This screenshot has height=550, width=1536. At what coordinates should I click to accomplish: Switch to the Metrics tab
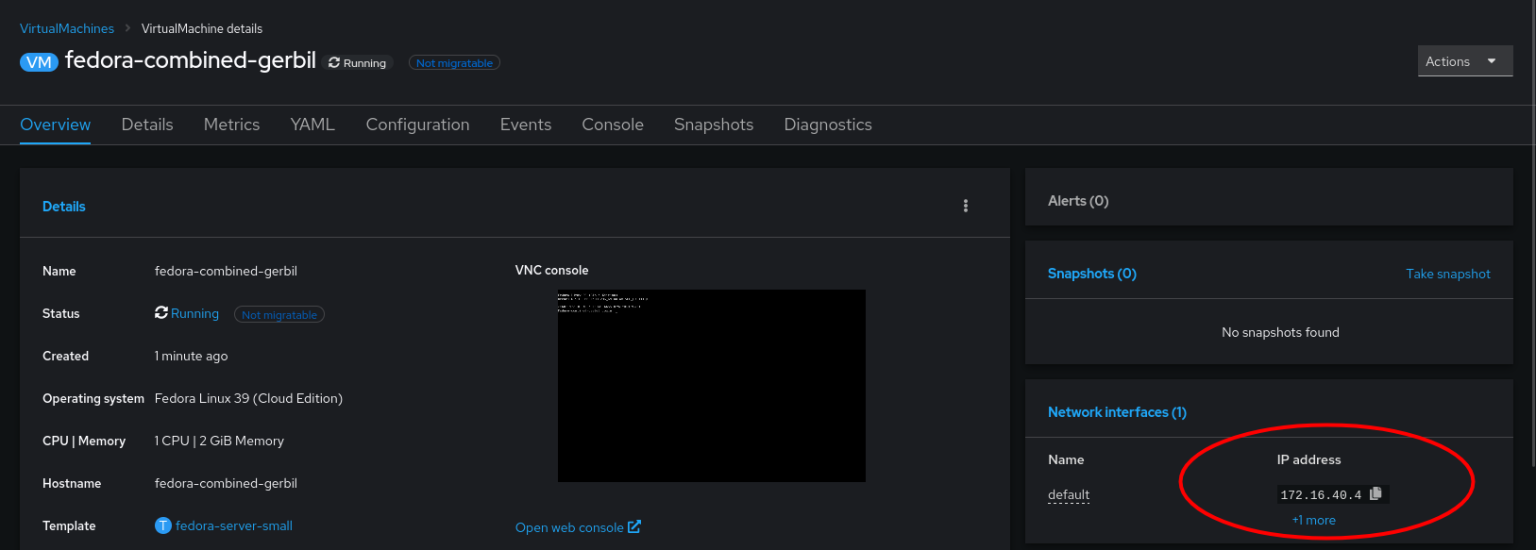click(232, 125)
